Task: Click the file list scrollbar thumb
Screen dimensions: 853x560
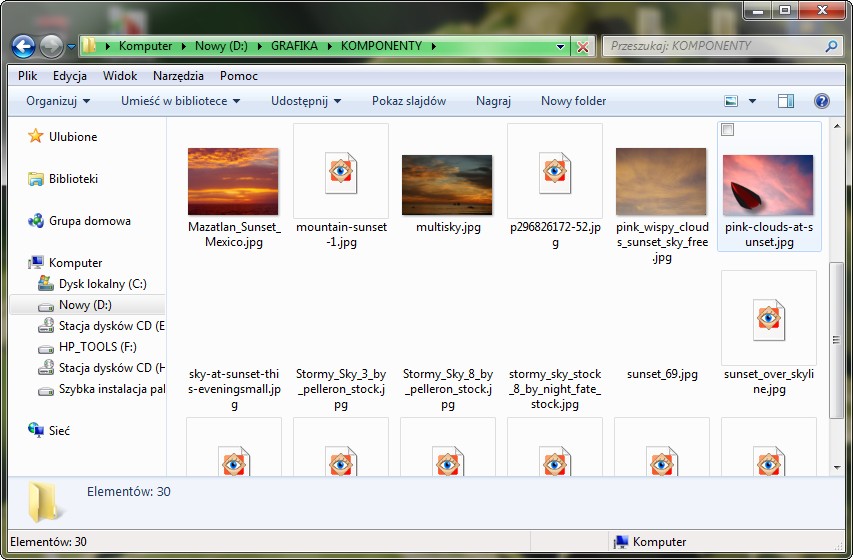Action: [837, 340]
